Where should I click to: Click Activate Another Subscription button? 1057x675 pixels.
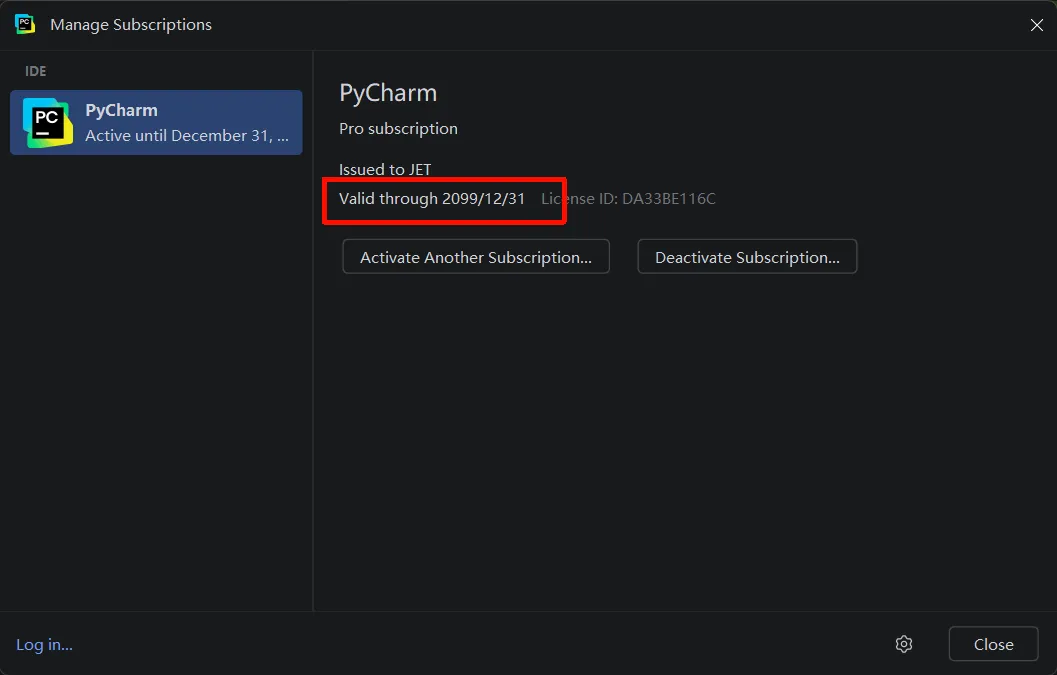coord(476,257)
